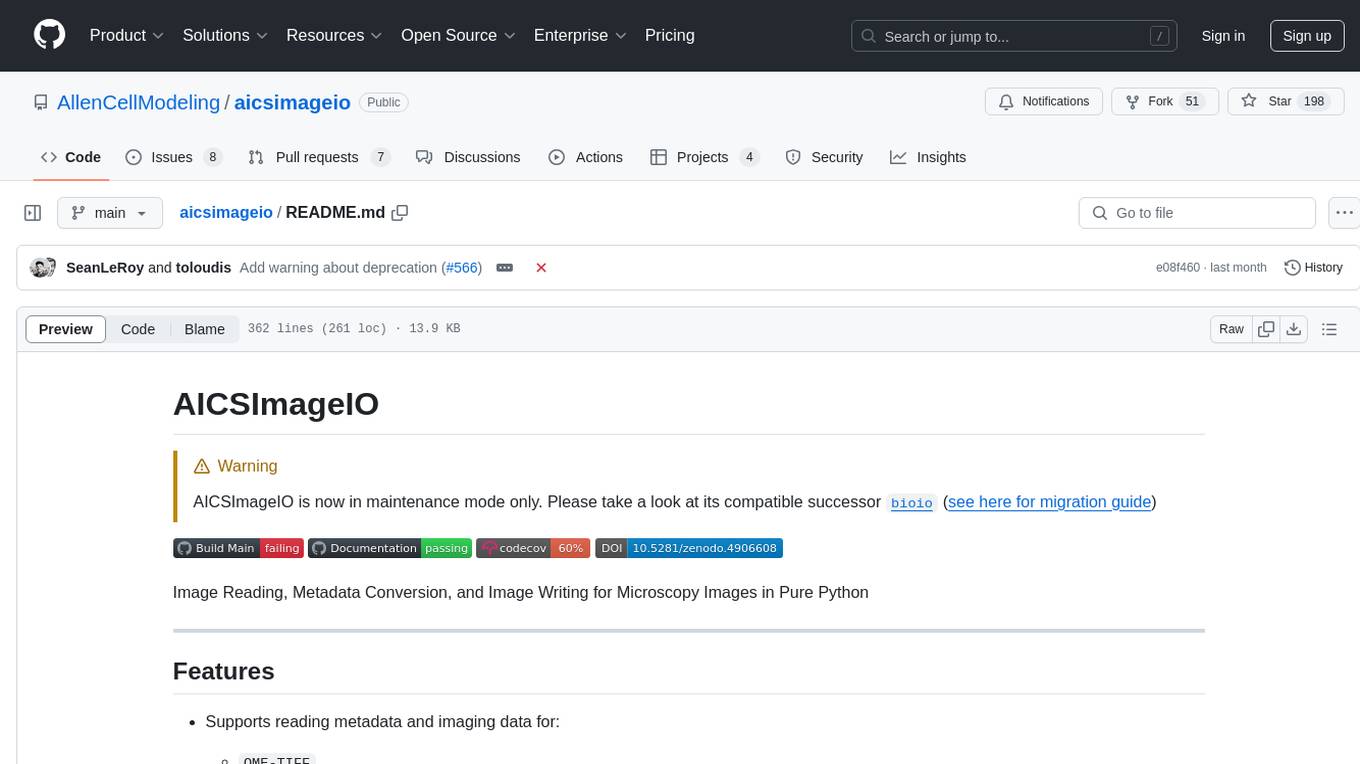The width and height of the screenshot is (1360, 764).
Task: Open the Actions tab
Action: coord(586,157)
